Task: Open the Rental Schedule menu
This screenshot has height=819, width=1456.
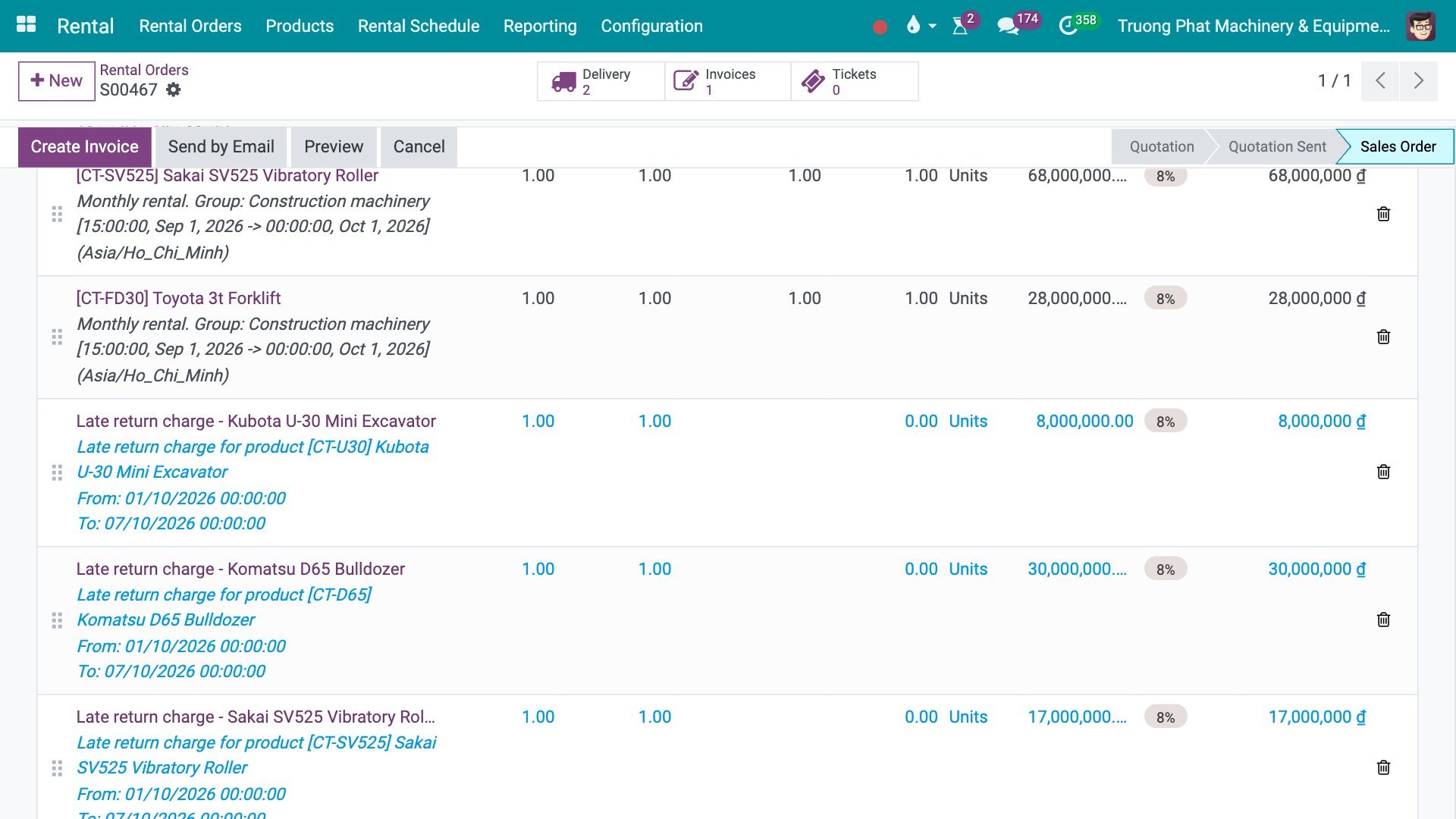Action: 419,26
